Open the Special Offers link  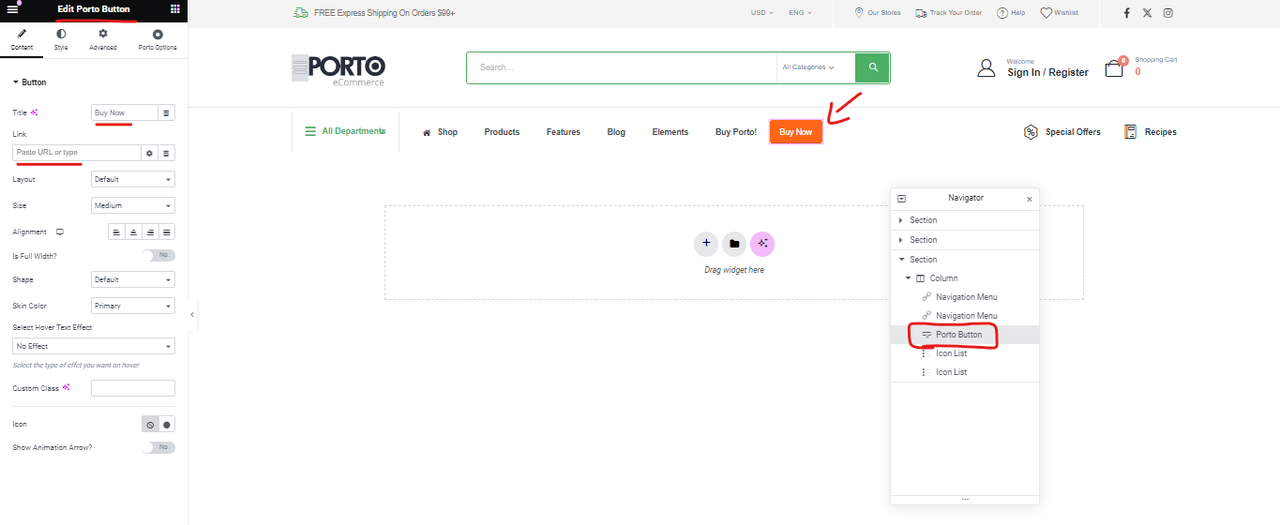coord(1062,132)
